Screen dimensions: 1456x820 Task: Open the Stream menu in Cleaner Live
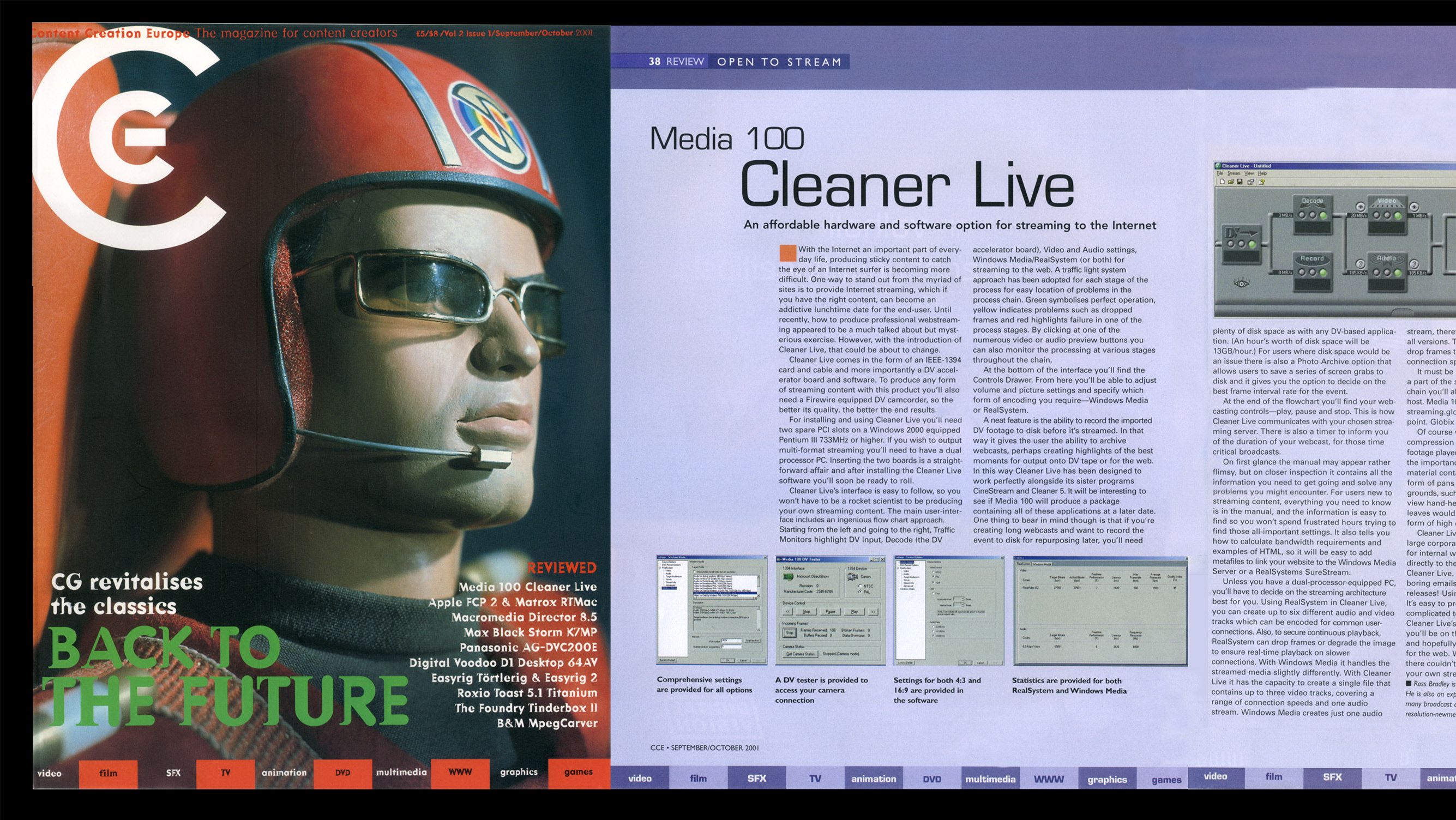(x=1234, y=173)
